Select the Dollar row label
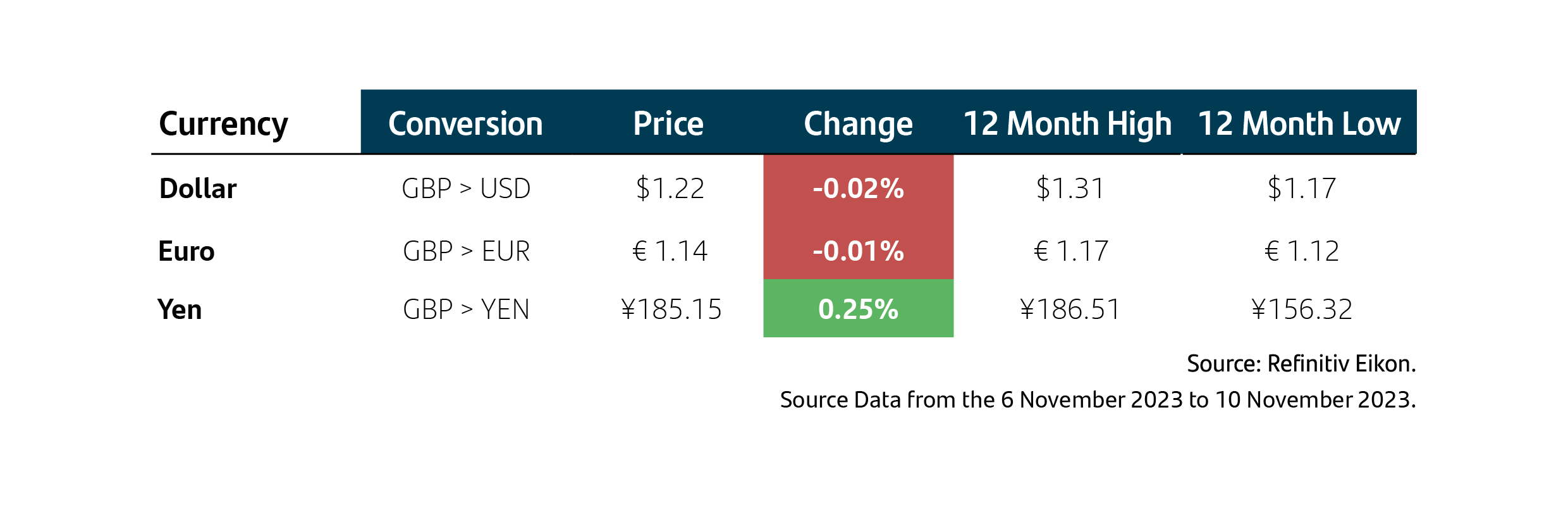 [198, 188]
